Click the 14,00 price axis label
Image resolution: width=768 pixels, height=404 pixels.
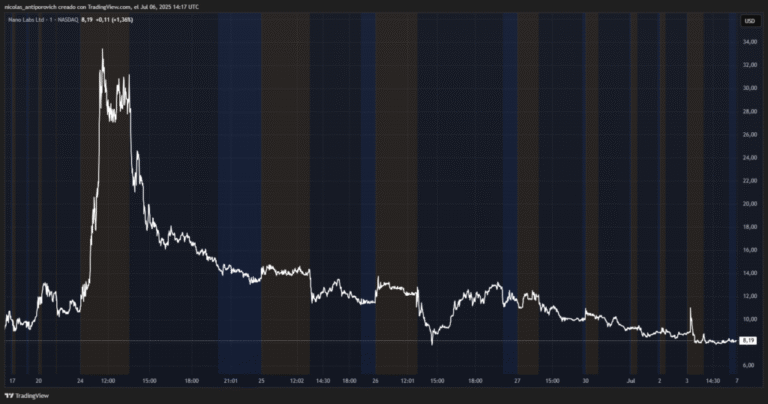point(750,273)
